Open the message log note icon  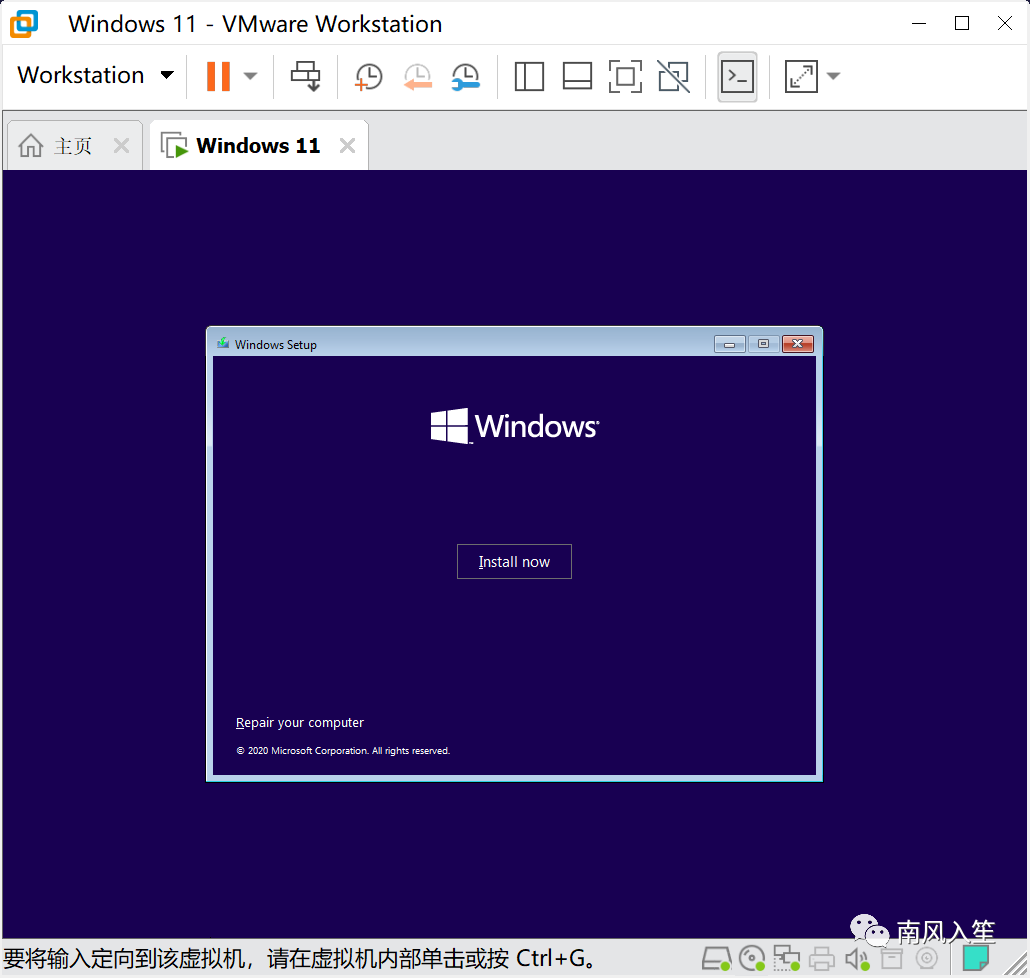975,958
